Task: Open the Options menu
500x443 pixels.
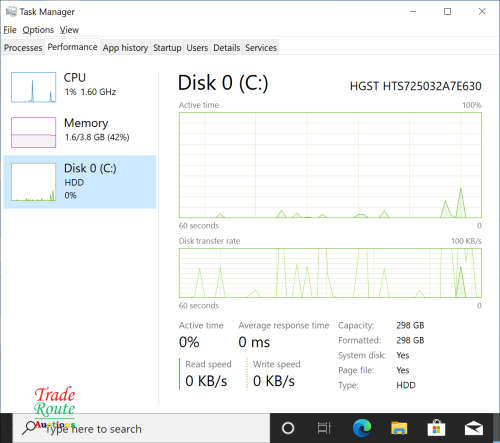Action: click(38, 30)
